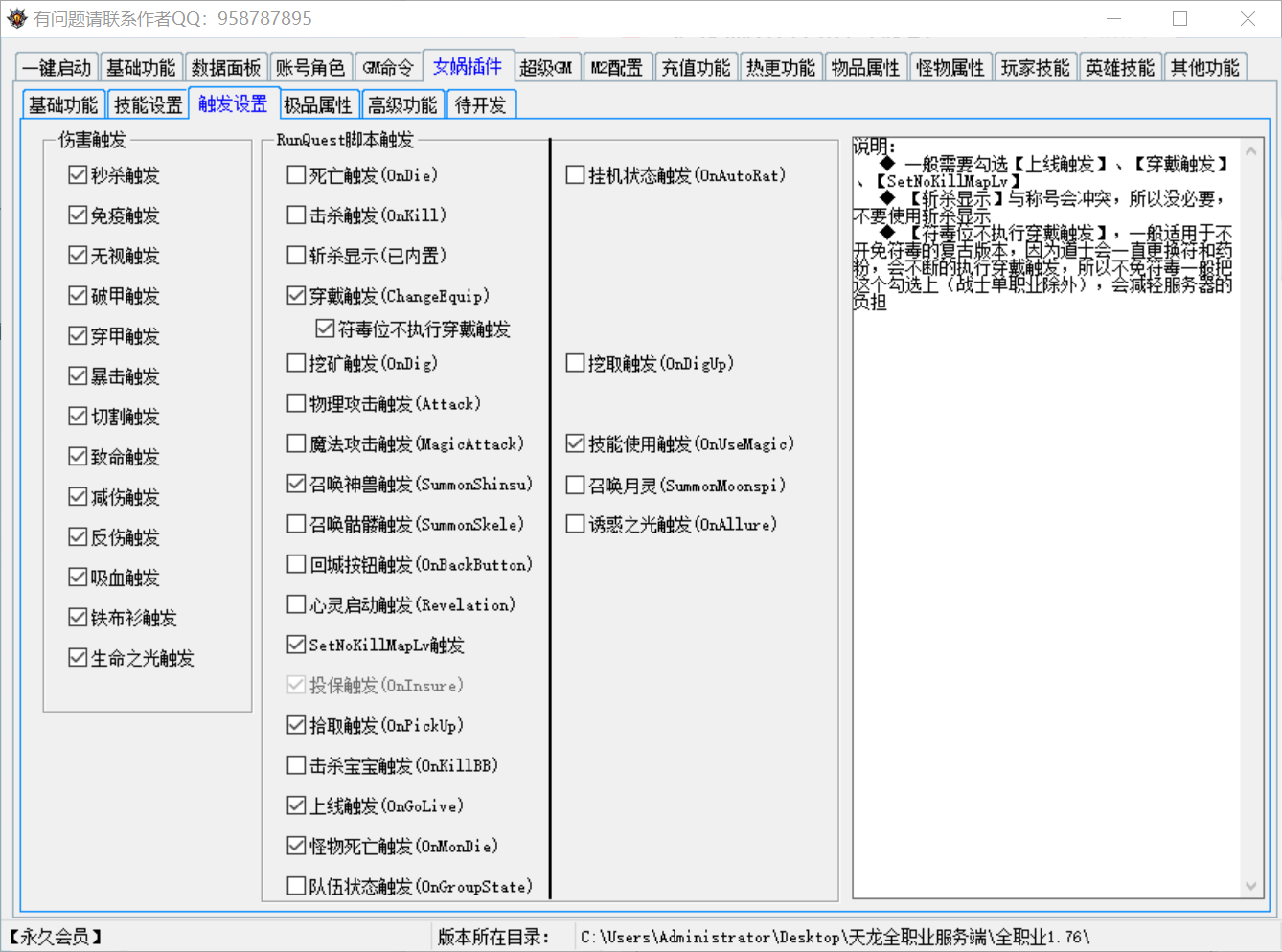Screen dimensions: 1282x952
Task: Uncheck the 秒杀触发 checkbox
Action: coord(114,175)
